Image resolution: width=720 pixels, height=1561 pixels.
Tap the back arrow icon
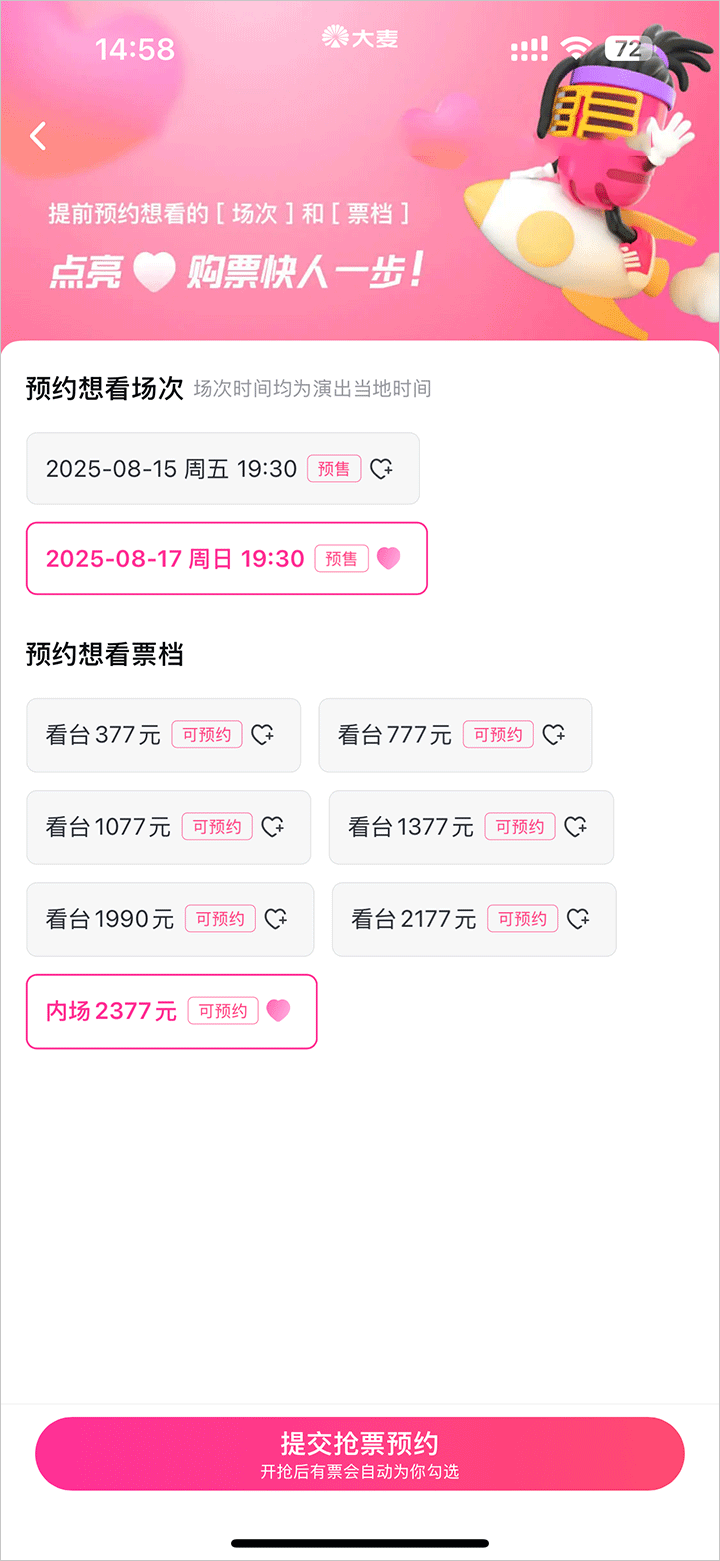click(38, 136)
